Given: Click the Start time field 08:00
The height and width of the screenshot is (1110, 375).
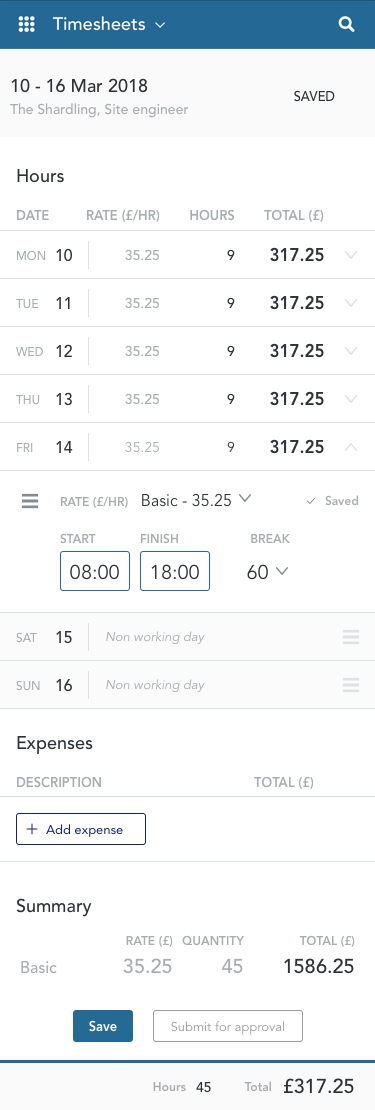Looking at the screenshot, I should [95, 571].
